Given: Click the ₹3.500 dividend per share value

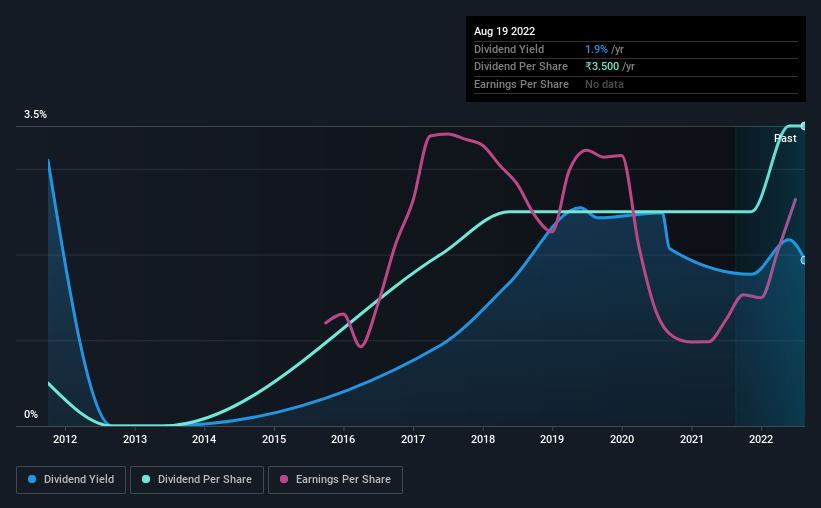Looking at the screenshot, I should (x=602, y=67).
